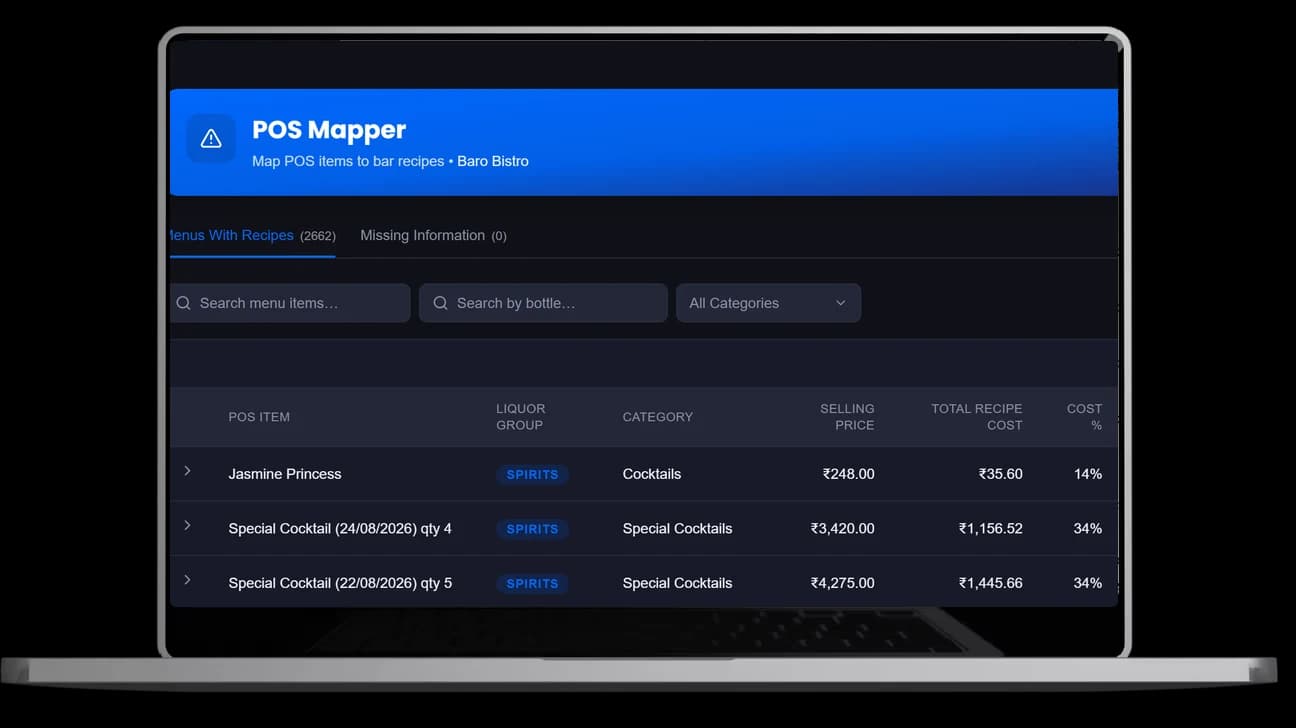Click the magnifier icon in Search by bottle
Viewport: 1296px width, 728px height.
pos(440,303)
